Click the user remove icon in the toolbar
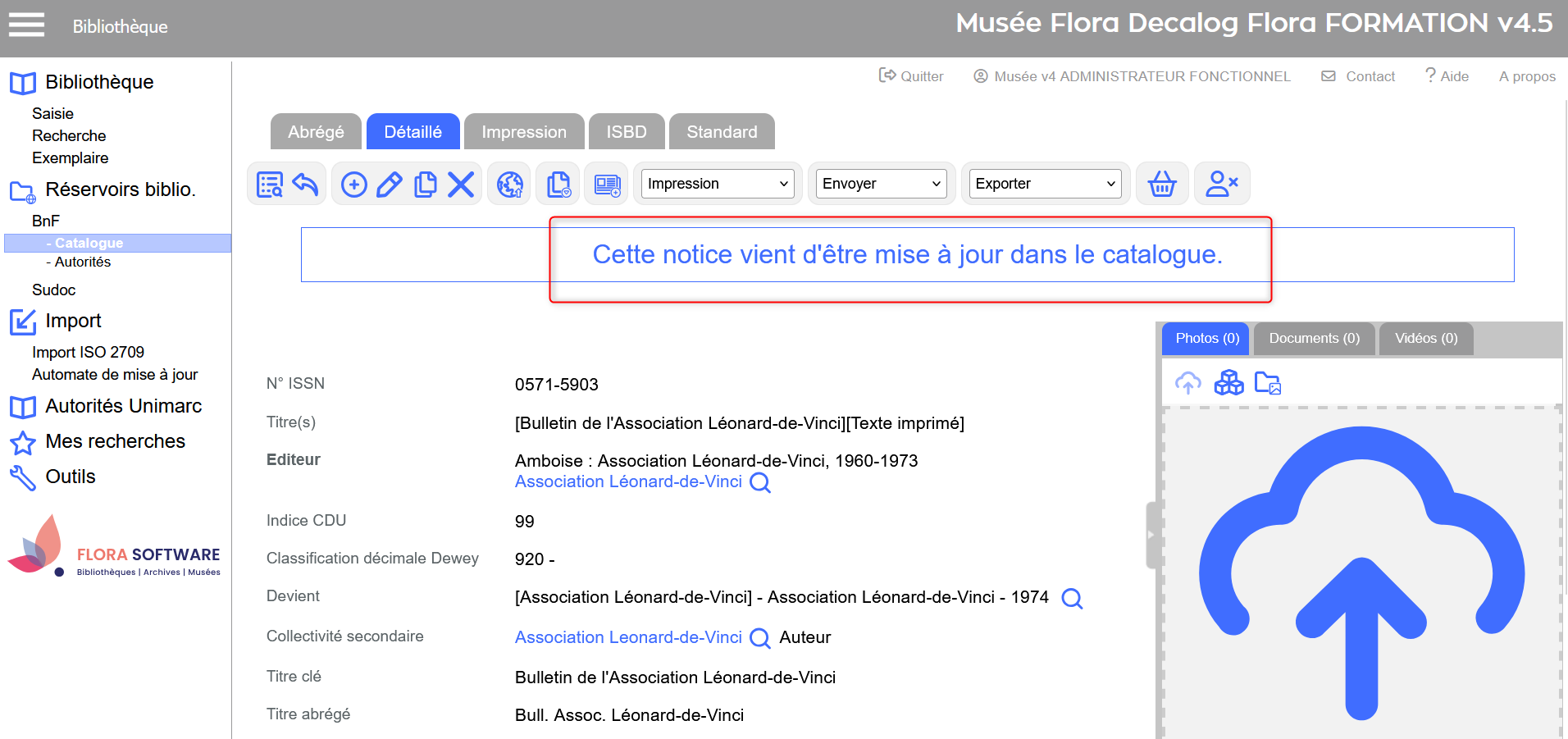This screenshot has width=1568, height=739. [1221, 184]
